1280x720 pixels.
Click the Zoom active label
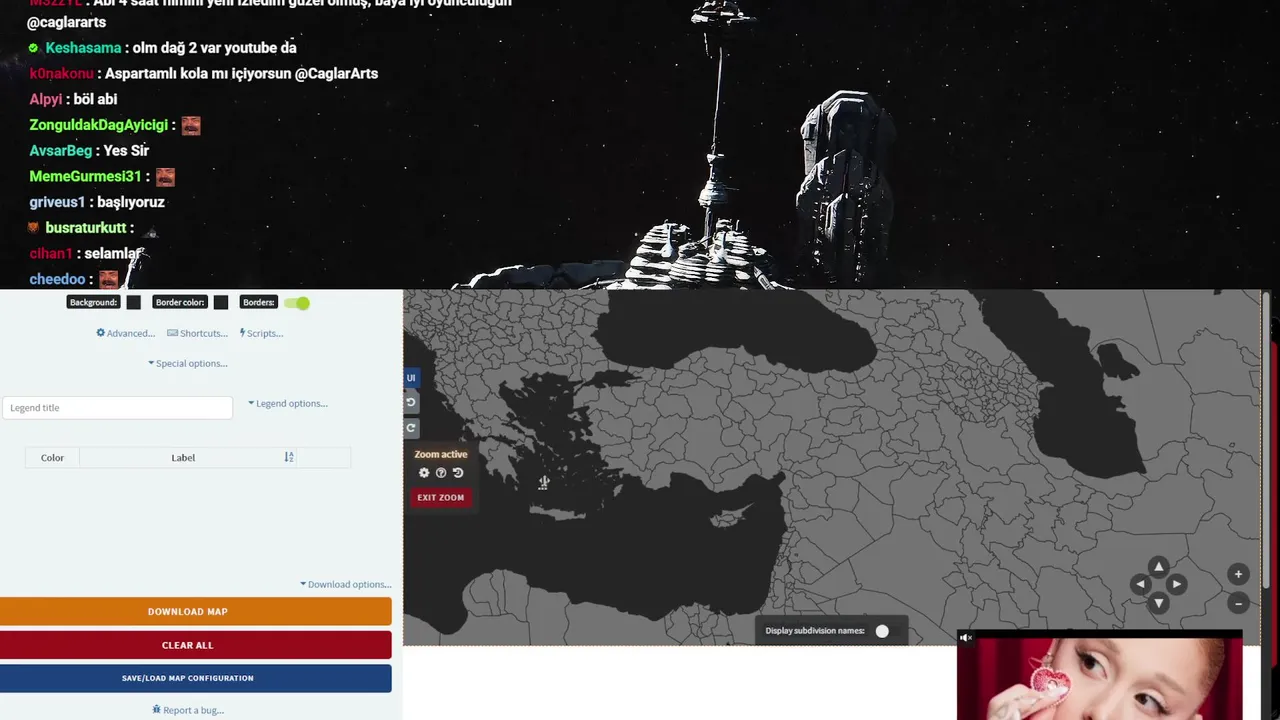tap(441, 454)
